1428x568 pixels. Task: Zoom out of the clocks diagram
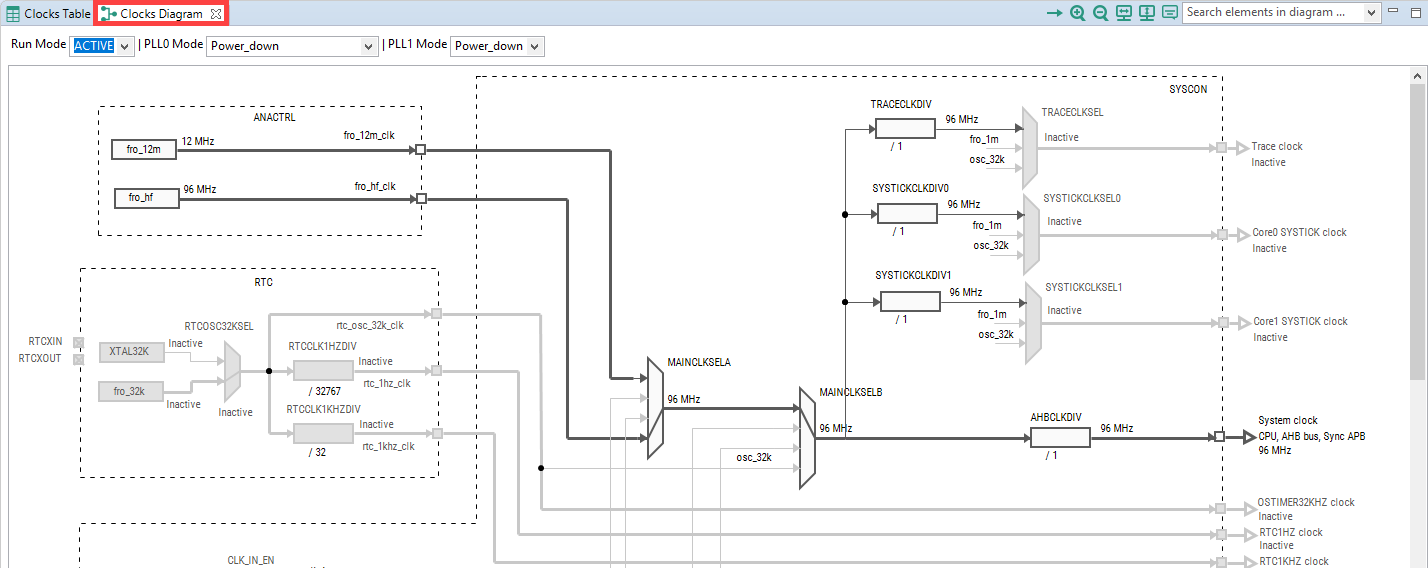point(1100,13)
